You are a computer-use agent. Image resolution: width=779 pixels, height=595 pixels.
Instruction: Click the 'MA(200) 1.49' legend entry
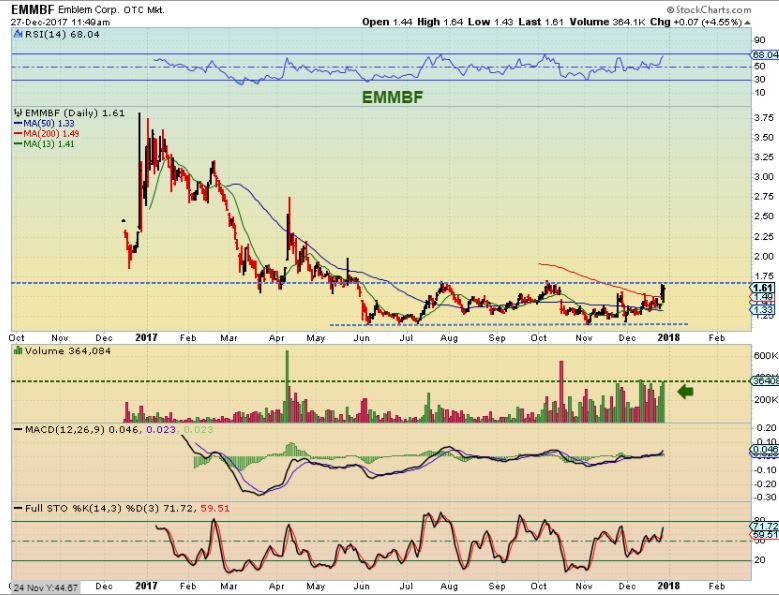(x=51, y=134)
